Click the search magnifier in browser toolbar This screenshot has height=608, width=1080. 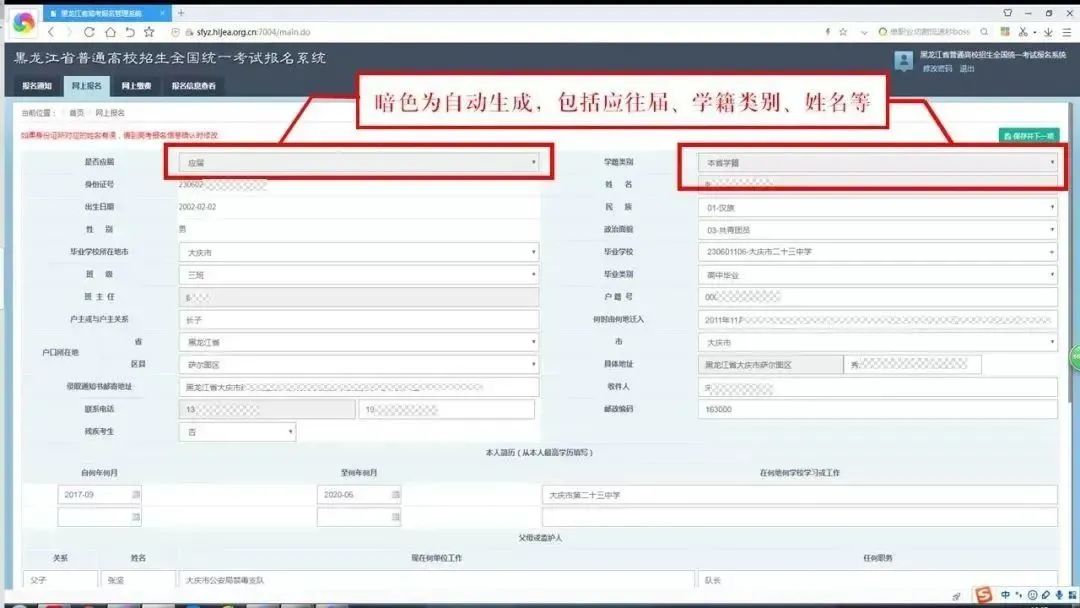click(x=984, y=32)
